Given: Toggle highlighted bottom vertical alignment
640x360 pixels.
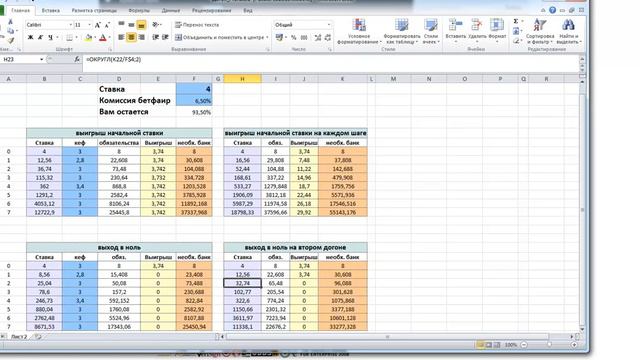Looking at the screenshot, I should click(141, 25).
